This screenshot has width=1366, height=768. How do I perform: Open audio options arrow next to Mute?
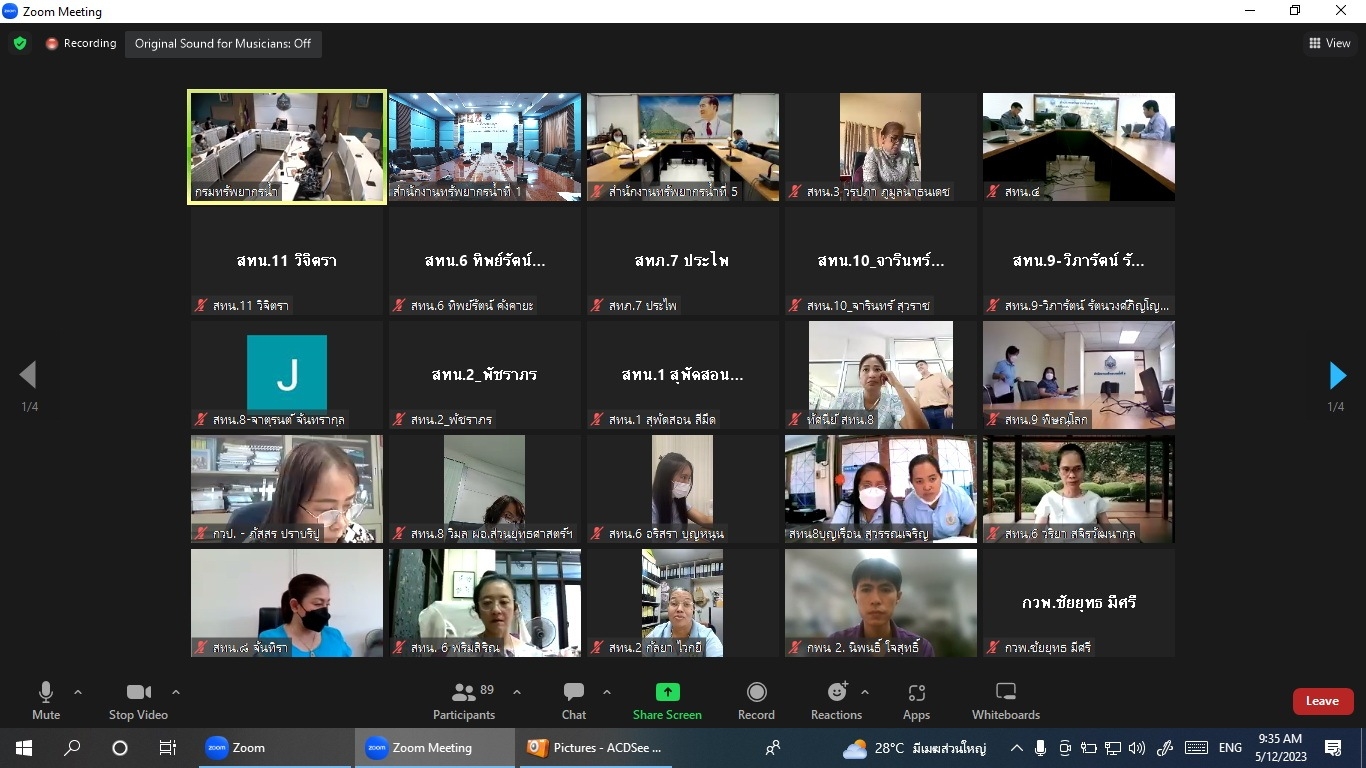[78, 692]
